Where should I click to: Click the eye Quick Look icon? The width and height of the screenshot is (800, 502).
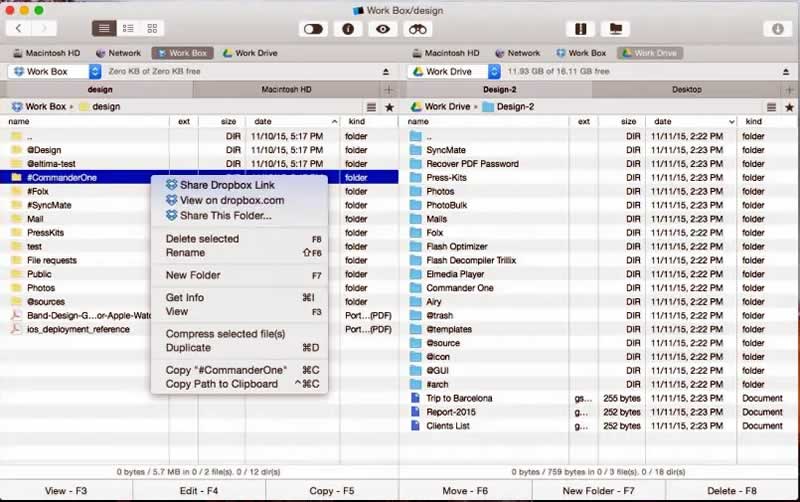(382, 29)
